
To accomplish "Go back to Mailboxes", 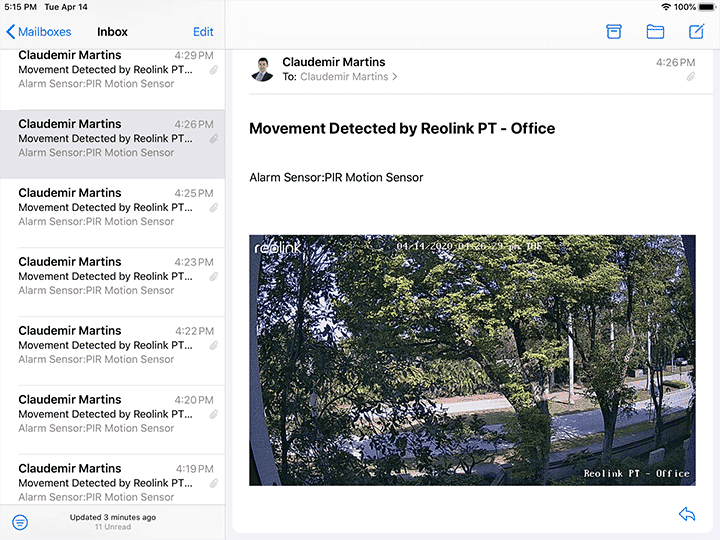I will click(x=39, y=32).
